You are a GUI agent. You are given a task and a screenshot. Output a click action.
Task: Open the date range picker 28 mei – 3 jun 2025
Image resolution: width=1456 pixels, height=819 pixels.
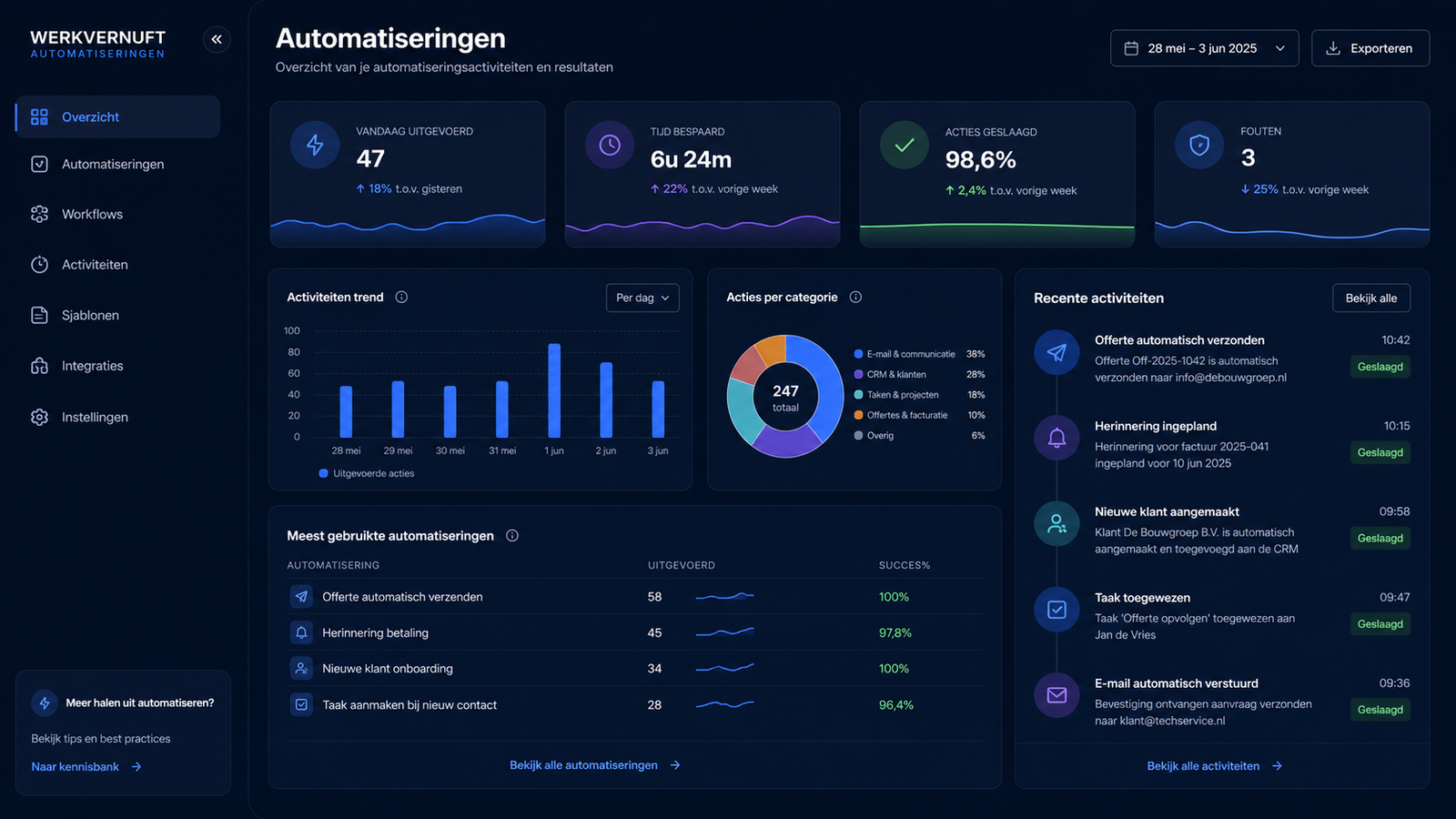coord(1204,48)
